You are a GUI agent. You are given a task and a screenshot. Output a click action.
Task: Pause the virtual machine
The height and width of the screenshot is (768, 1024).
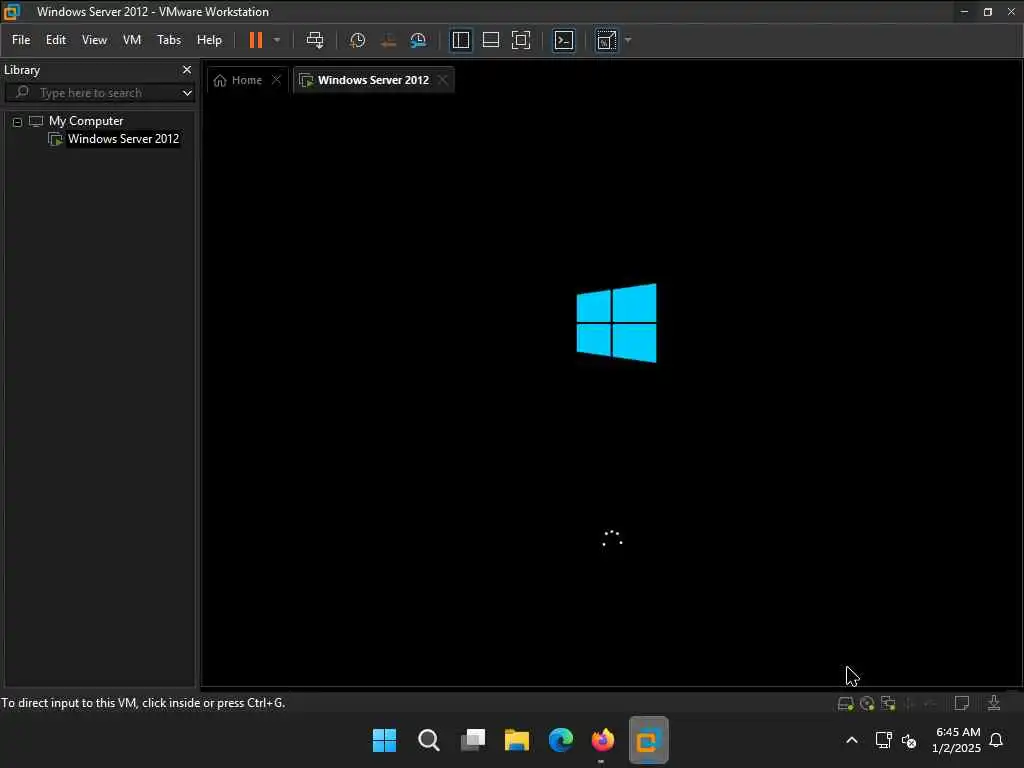coord(256,40)
